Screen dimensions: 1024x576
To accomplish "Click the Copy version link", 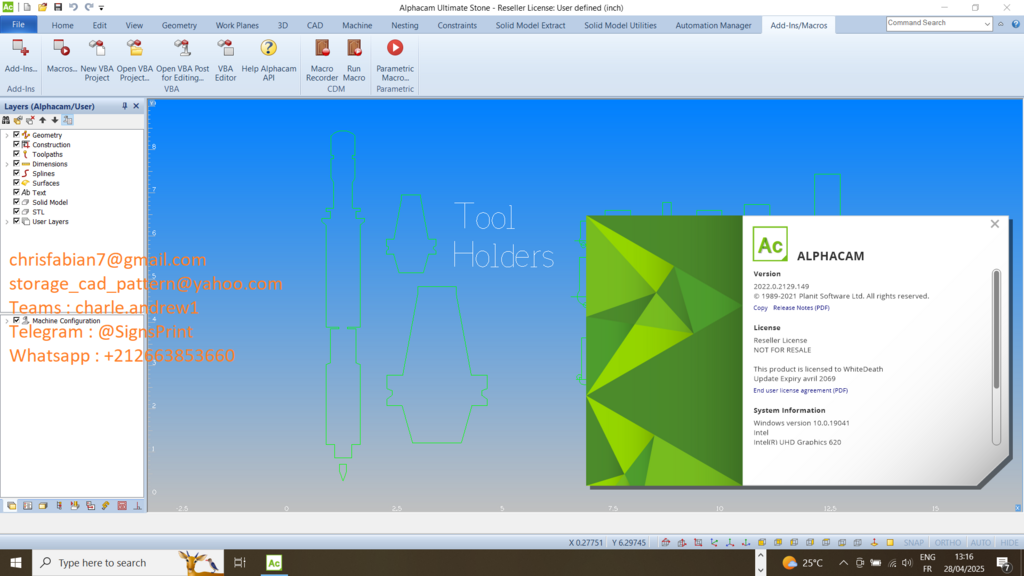I will pyautogui.click(x=760, y=308).
